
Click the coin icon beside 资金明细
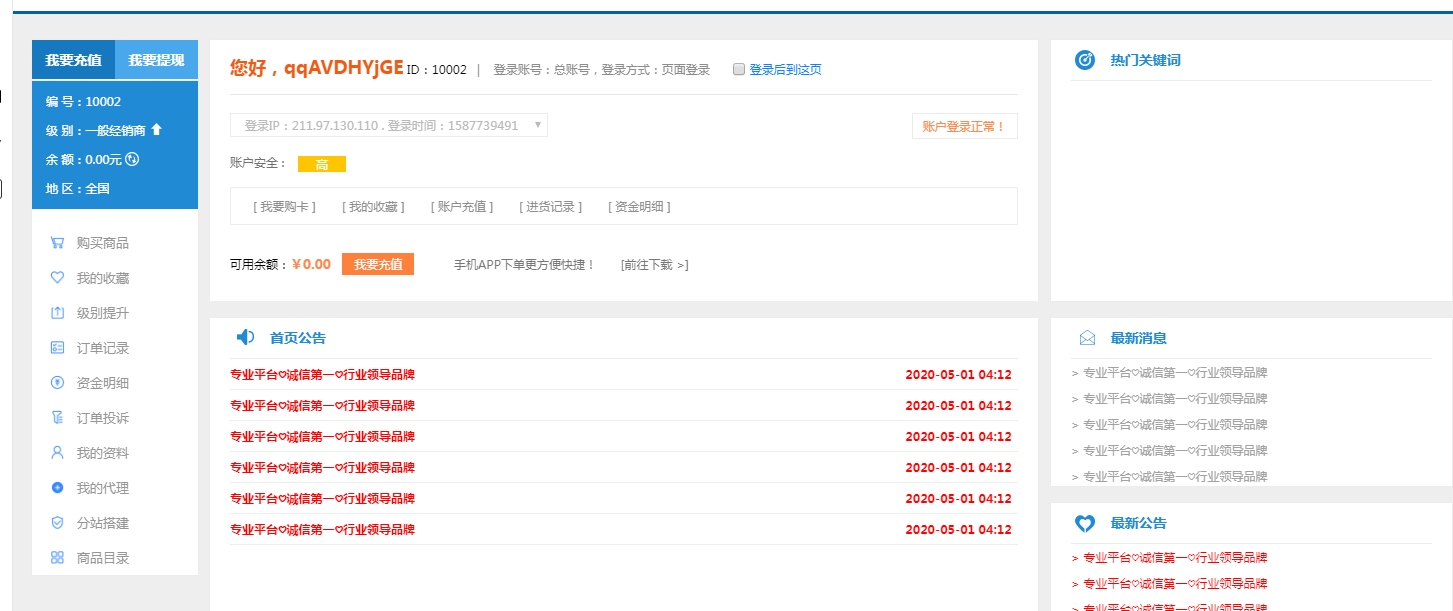pos(57,383)
